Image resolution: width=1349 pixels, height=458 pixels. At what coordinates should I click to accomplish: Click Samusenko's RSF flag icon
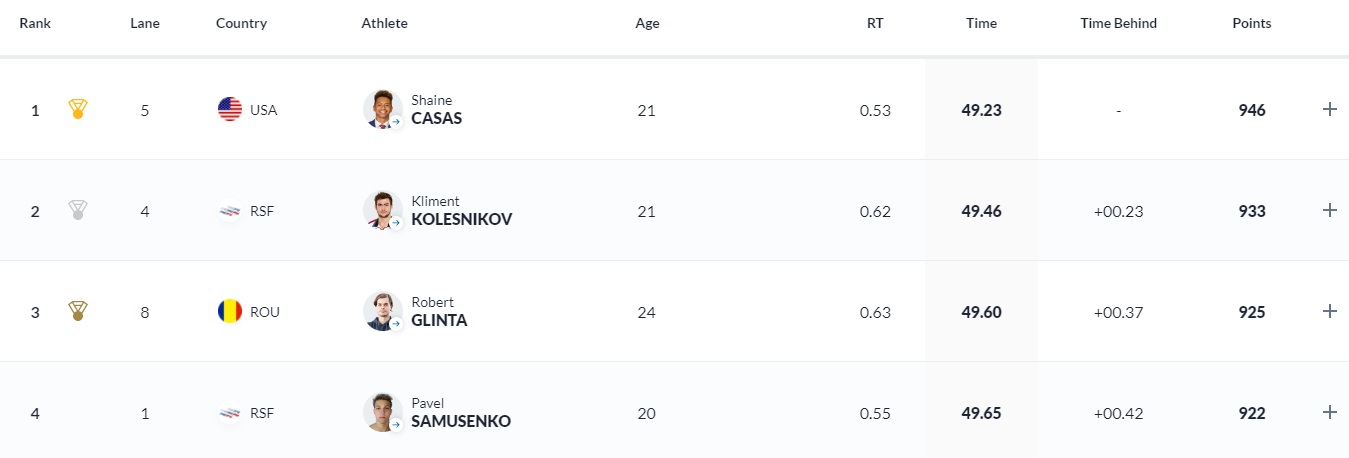230,413
